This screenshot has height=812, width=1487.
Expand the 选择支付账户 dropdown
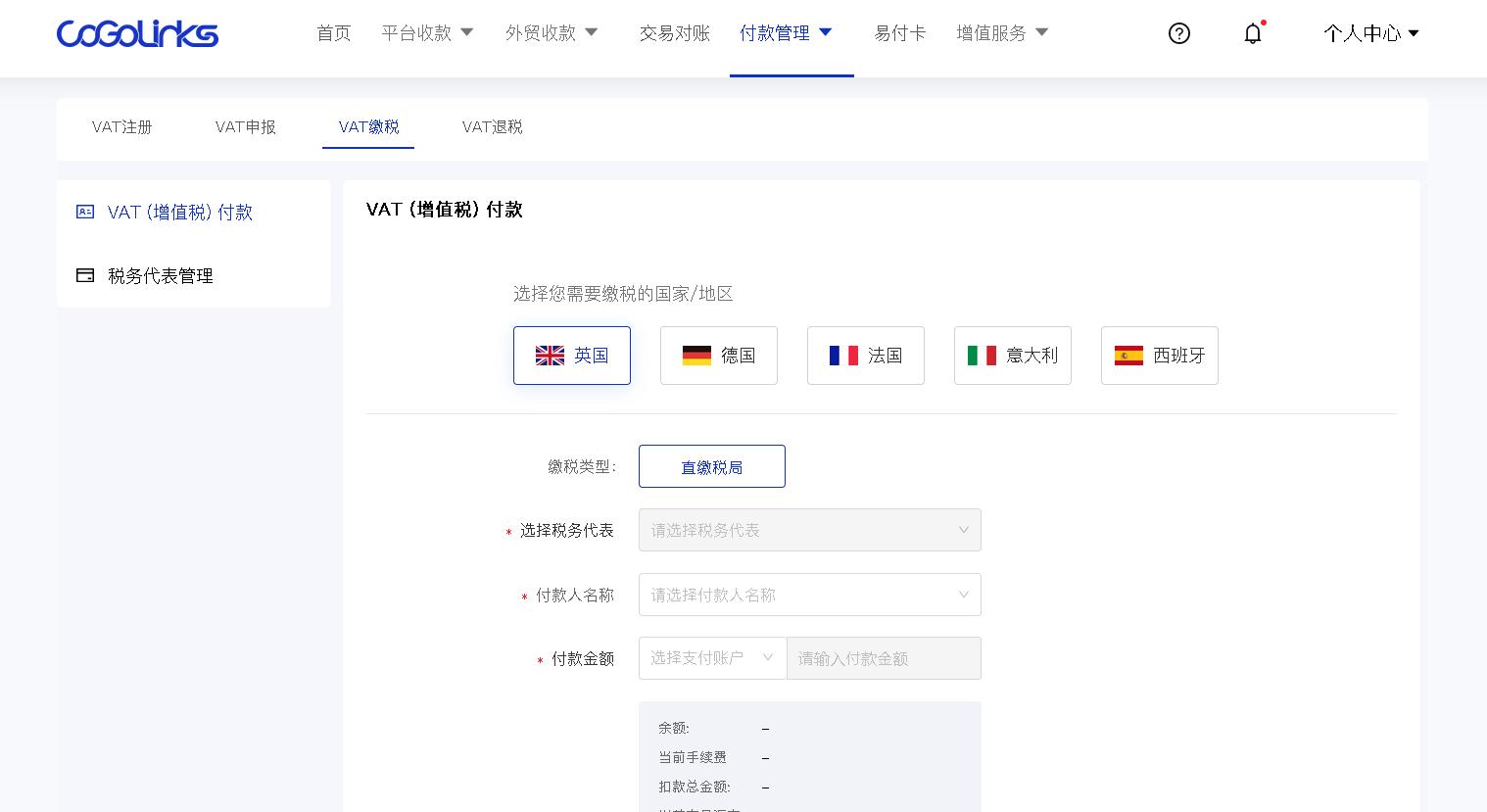(712, 657)
